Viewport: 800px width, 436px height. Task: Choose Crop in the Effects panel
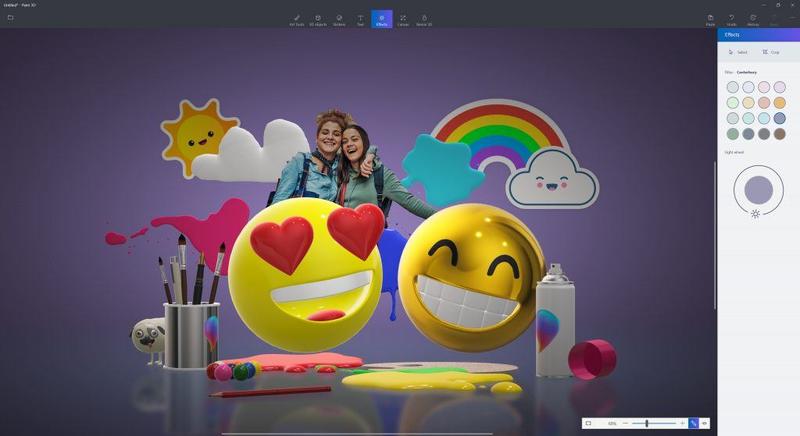coord(771,52)
